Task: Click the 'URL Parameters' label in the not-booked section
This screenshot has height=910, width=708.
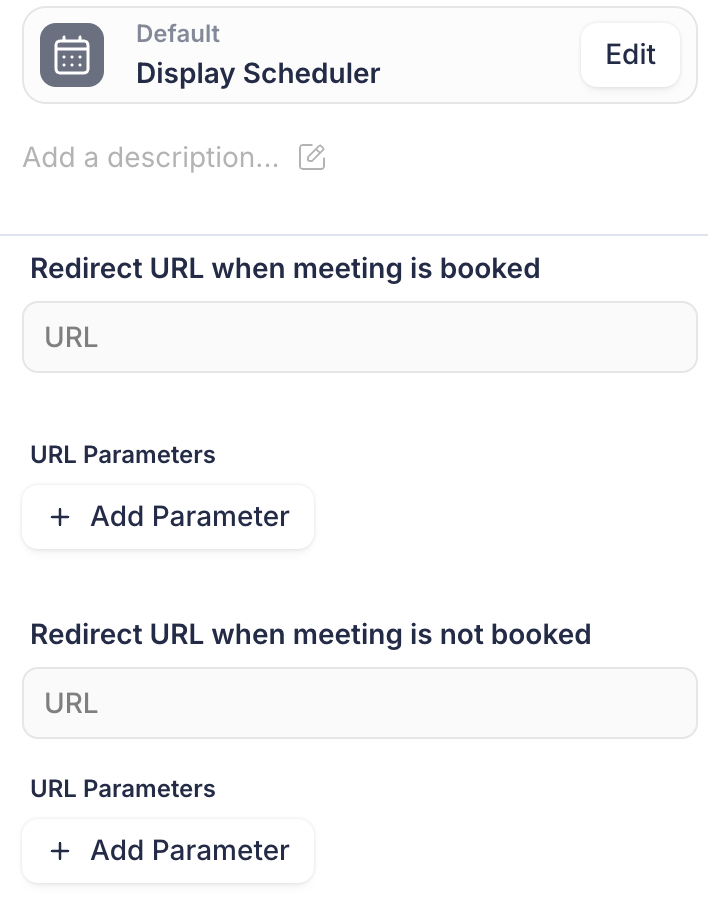Action: click(x=122, y=789)
